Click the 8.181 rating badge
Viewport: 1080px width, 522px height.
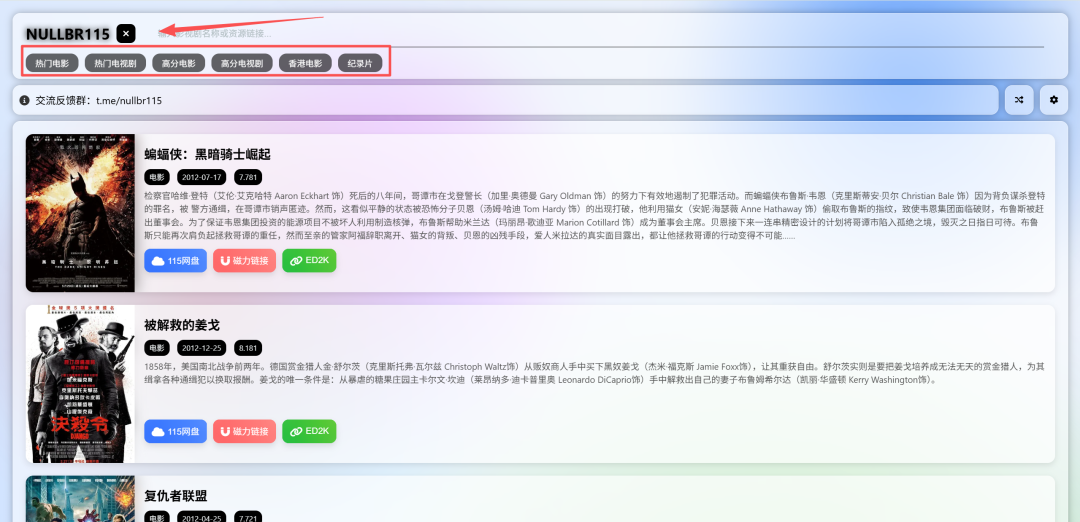248,348
